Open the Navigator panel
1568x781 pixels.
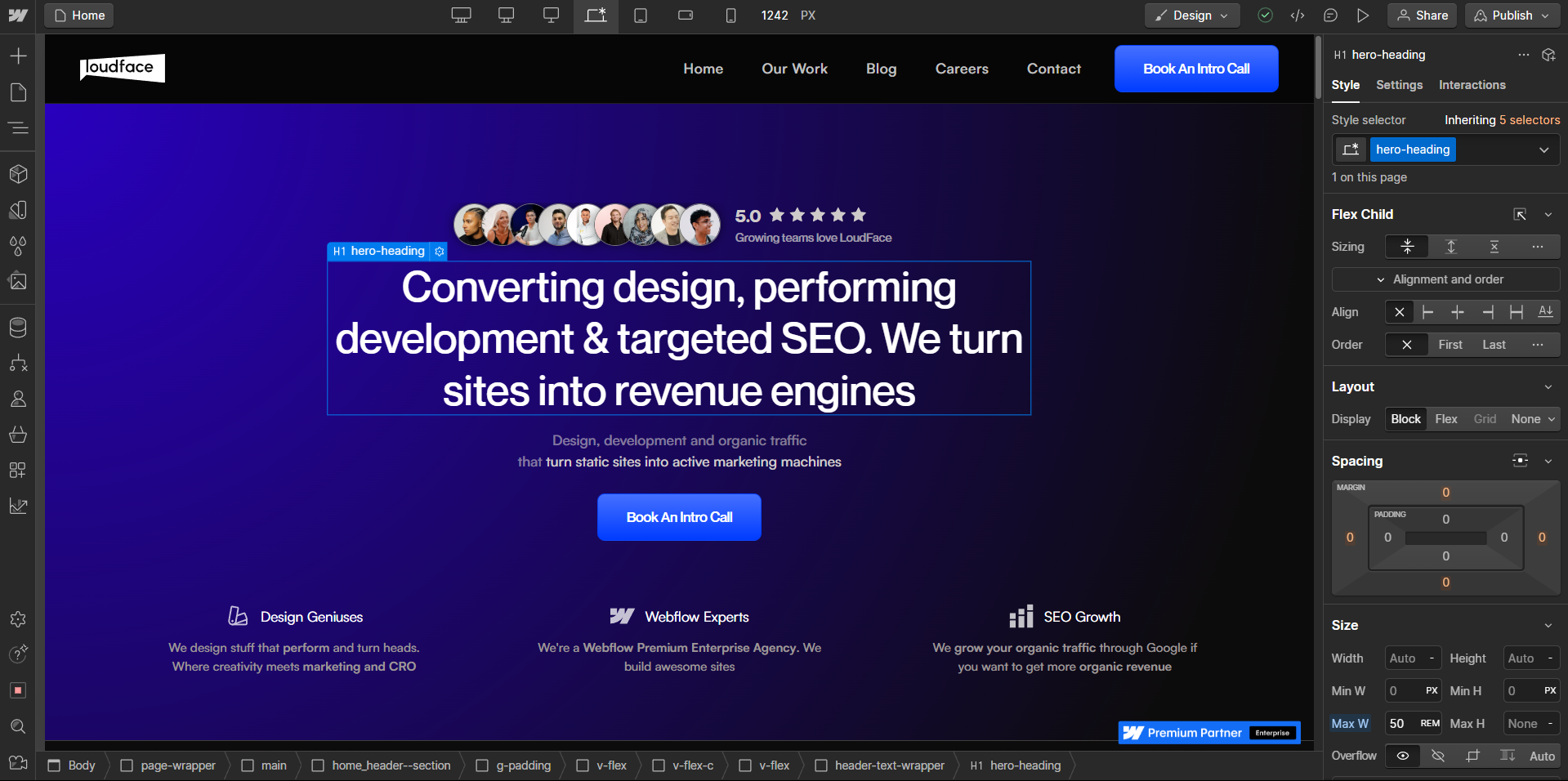(18, 128)
